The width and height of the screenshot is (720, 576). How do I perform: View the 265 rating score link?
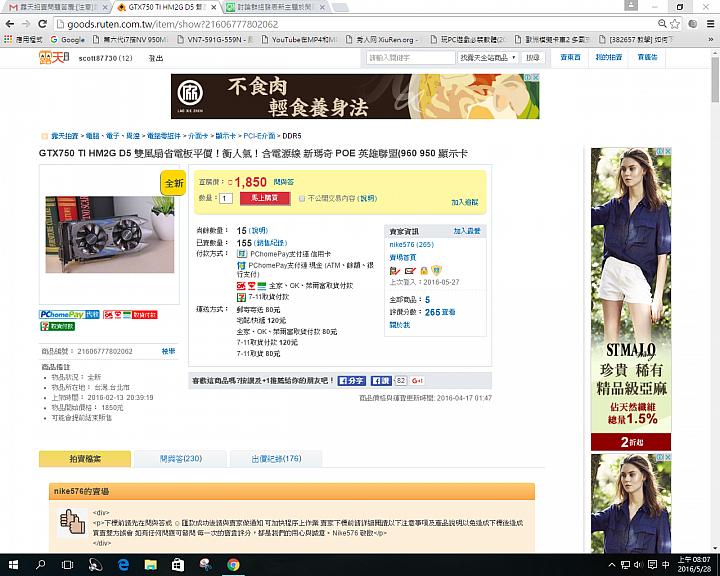coord(440,312)
